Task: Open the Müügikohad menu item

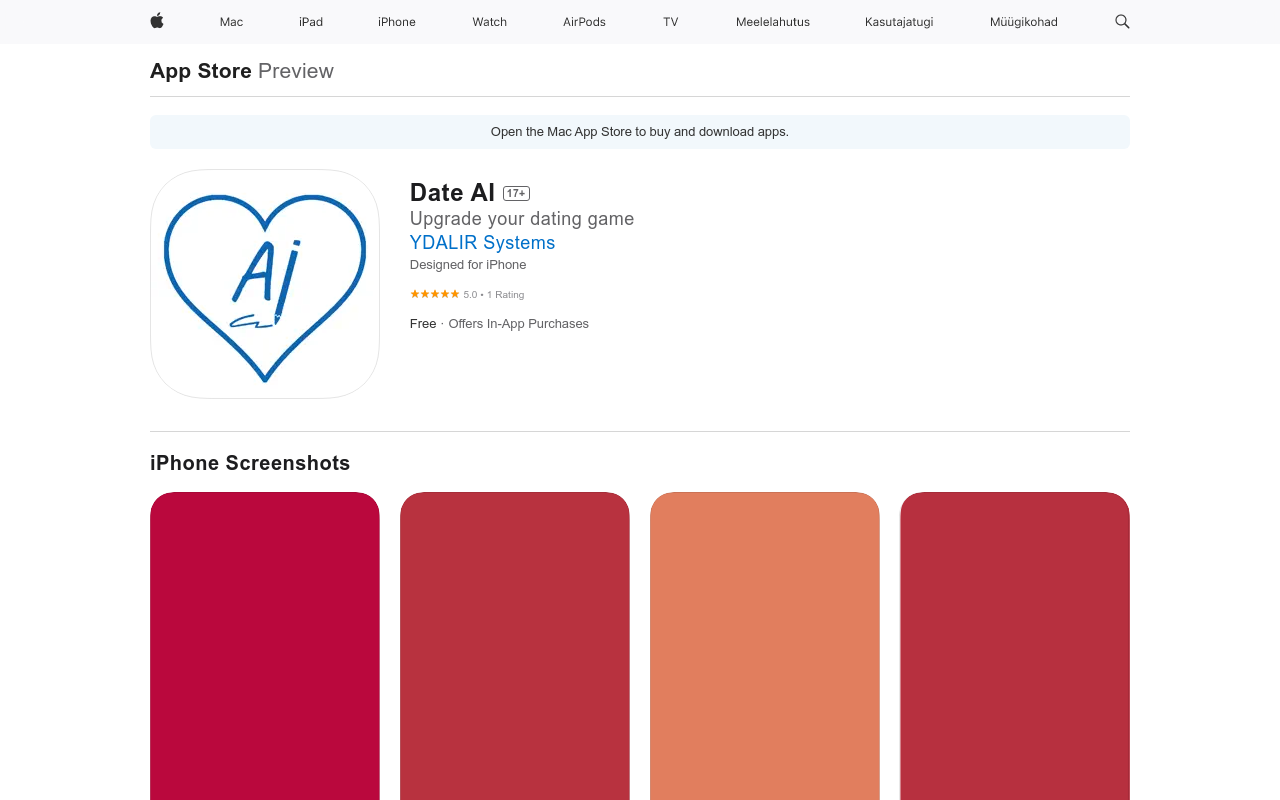Action: [x=1024, y=22]
